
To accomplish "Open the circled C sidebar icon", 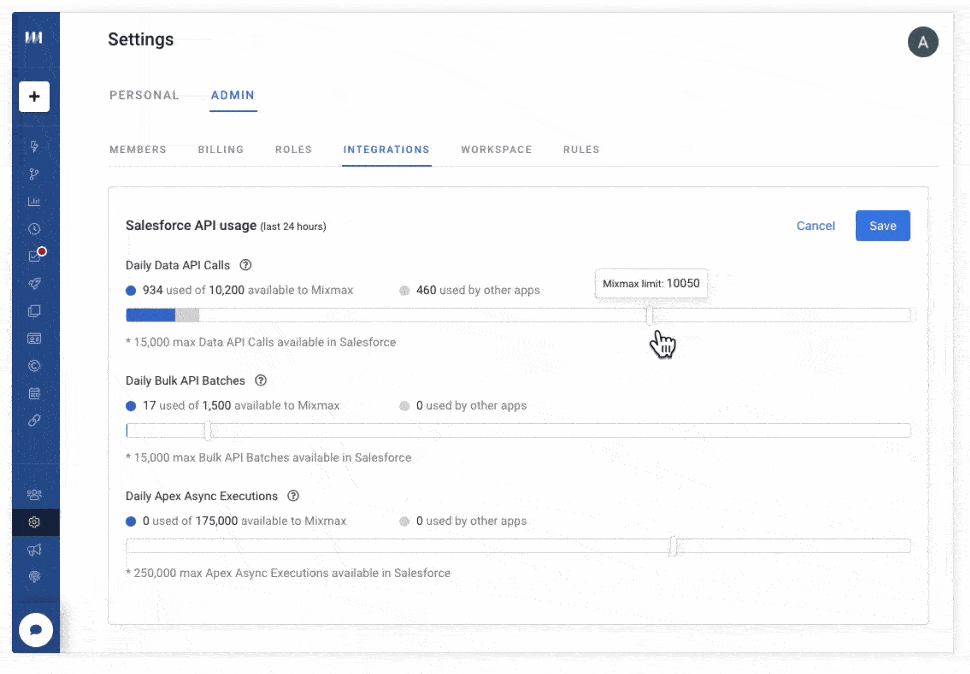I will [x=34, y=365].
